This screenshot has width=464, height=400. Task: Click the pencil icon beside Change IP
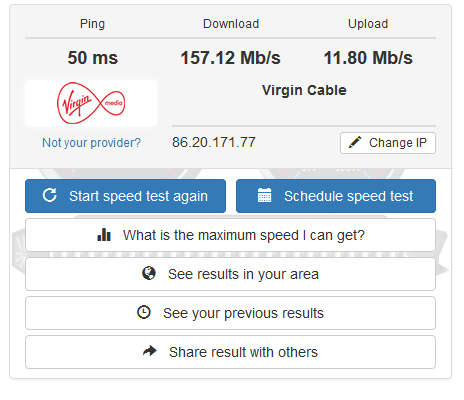point(355,142)
